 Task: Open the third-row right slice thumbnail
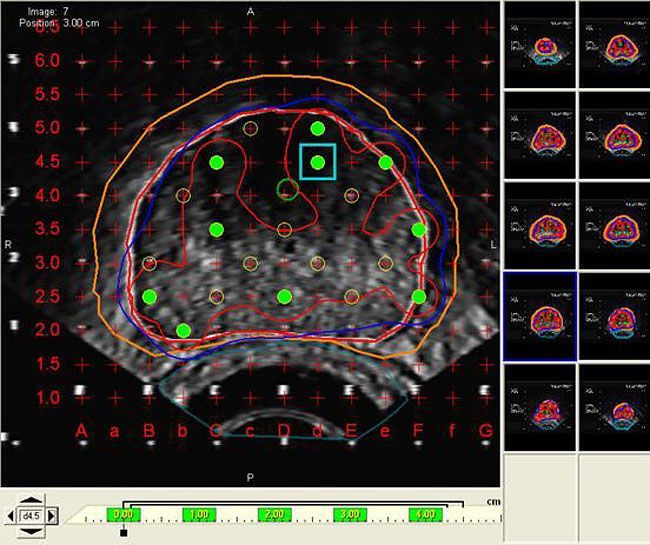[614, 226]
